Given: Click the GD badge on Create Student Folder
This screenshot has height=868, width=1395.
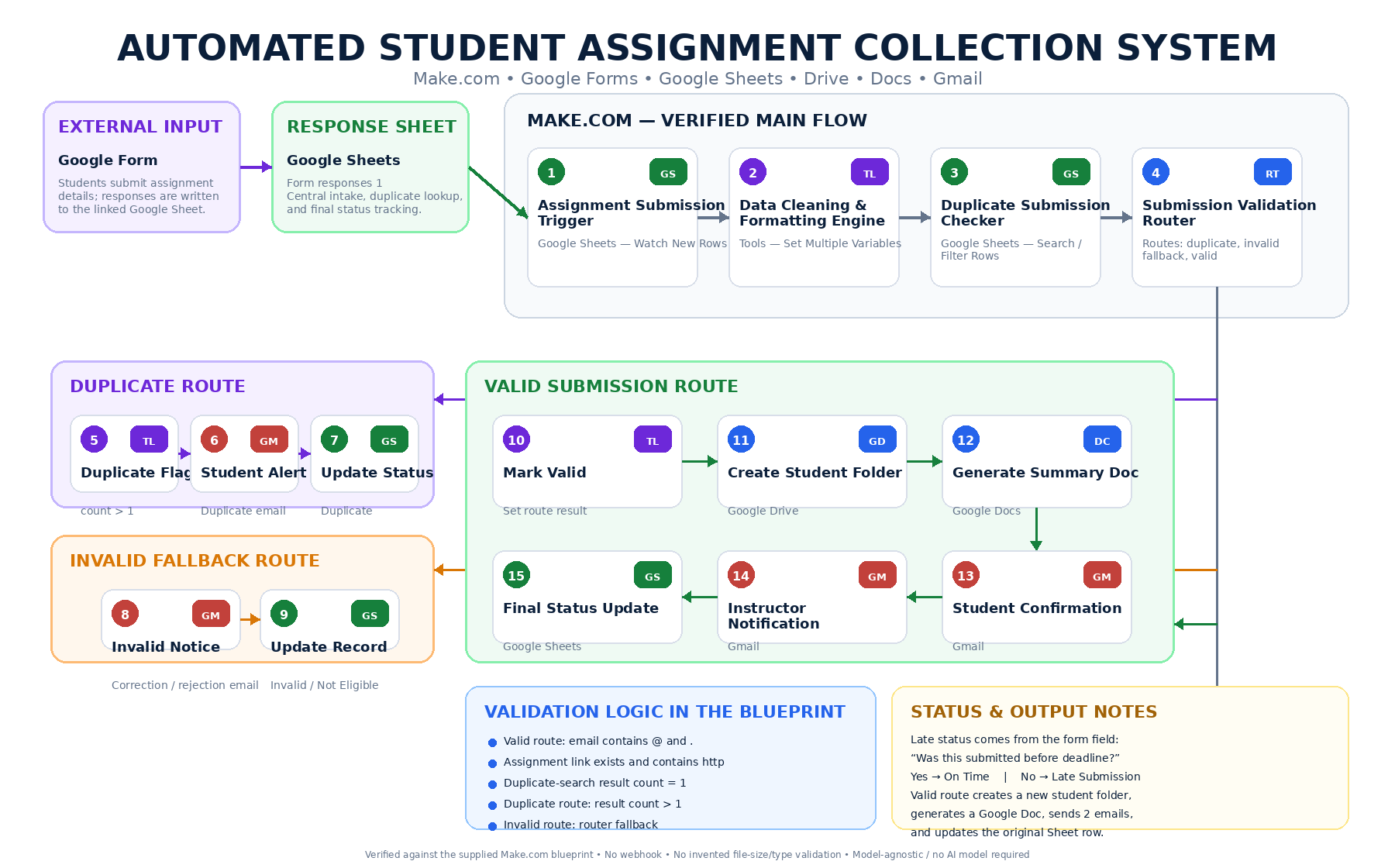Looking at the screenshot, I should point(877,439).
